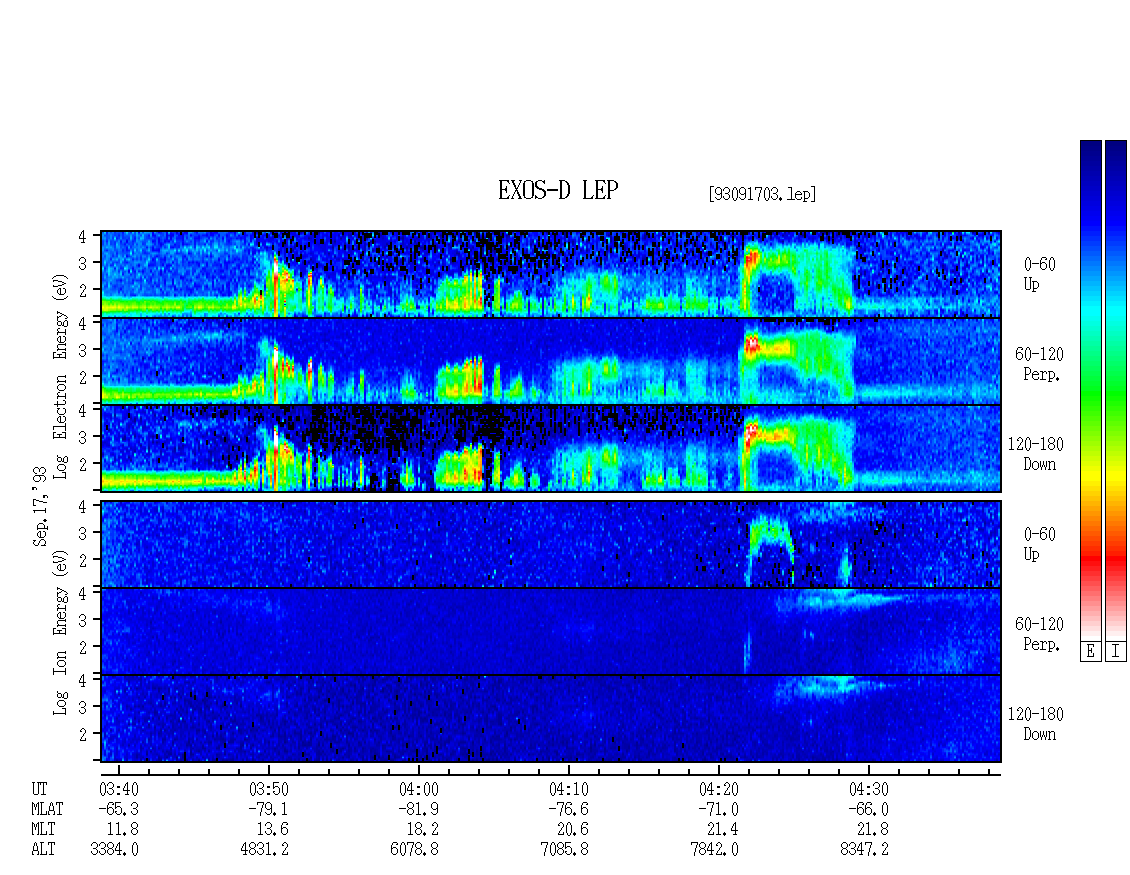Click the MLT value 20.6
1130x875 pixels.
pyautogui.click(x=573, y=830)
